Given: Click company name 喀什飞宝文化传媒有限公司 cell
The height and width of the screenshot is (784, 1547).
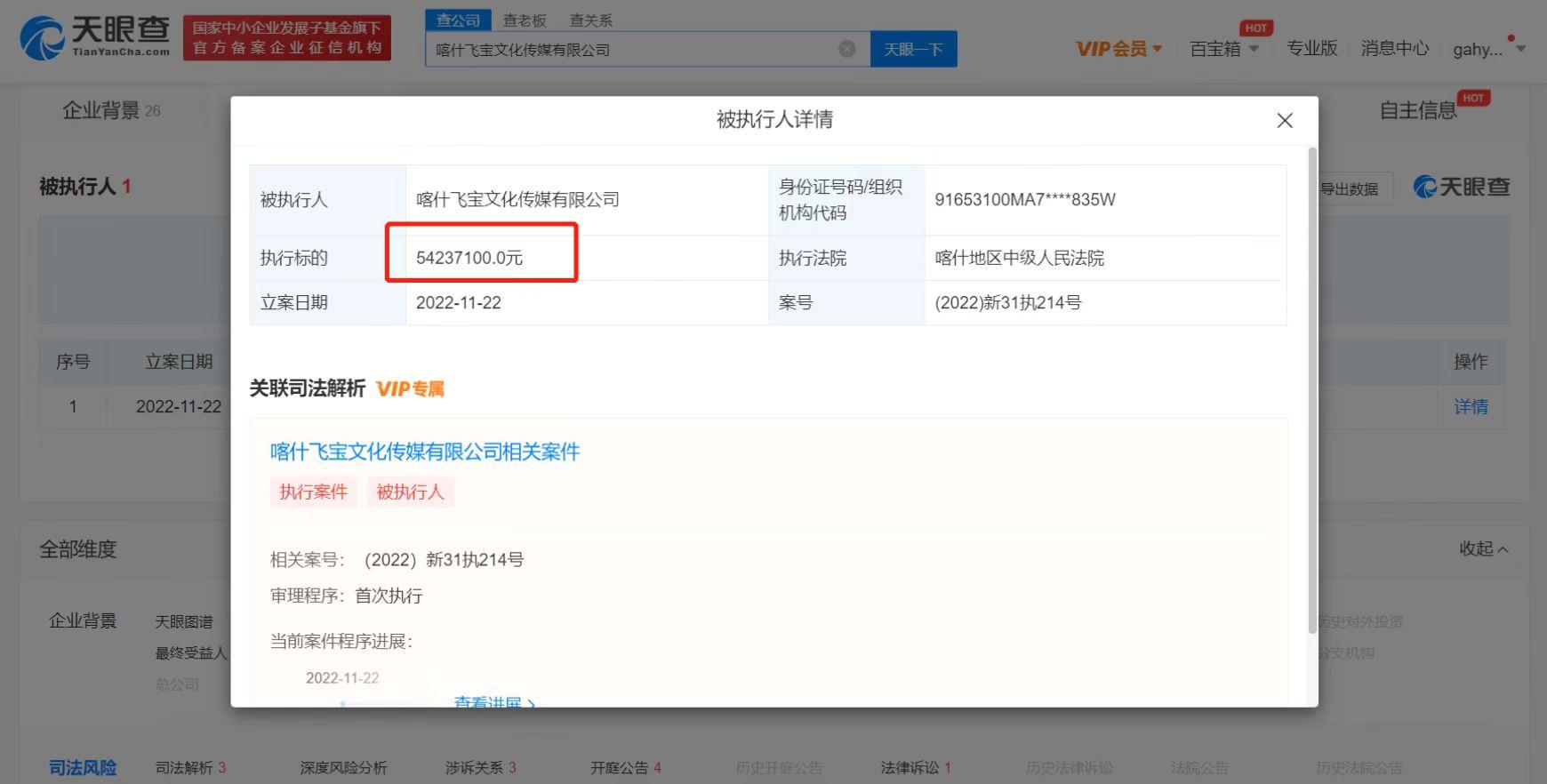Looking at the screenshot, I should [x=517, y=199].
